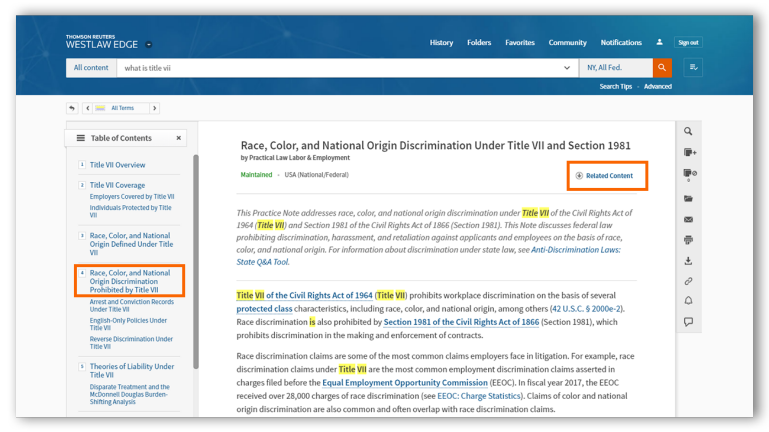Click the orange search magnifier button
The image size is (769, 432).
662,68
